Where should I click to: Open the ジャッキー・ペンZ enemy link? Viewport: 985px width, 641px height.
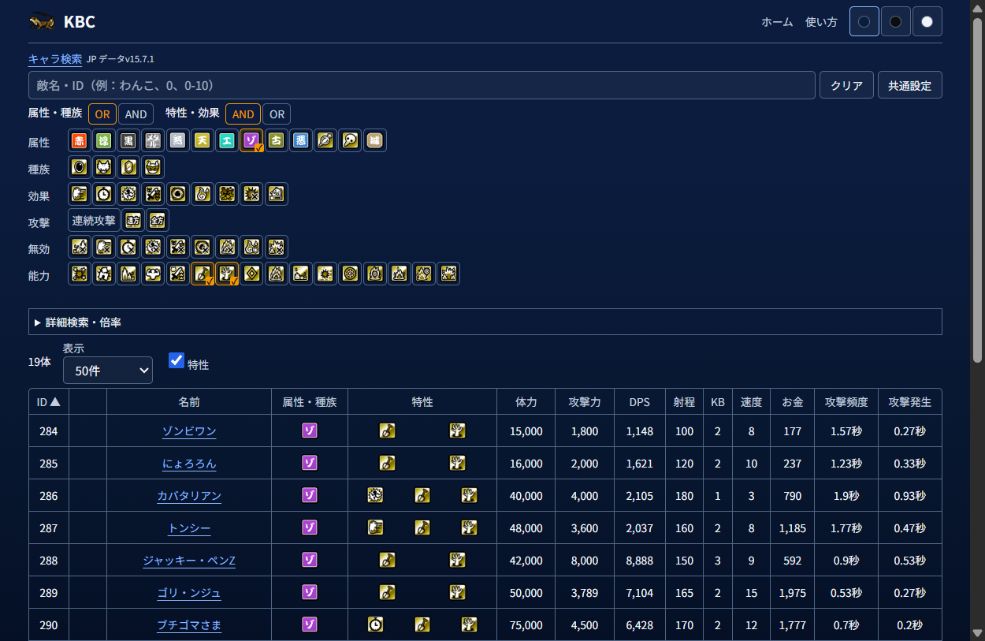pos(188,561)
